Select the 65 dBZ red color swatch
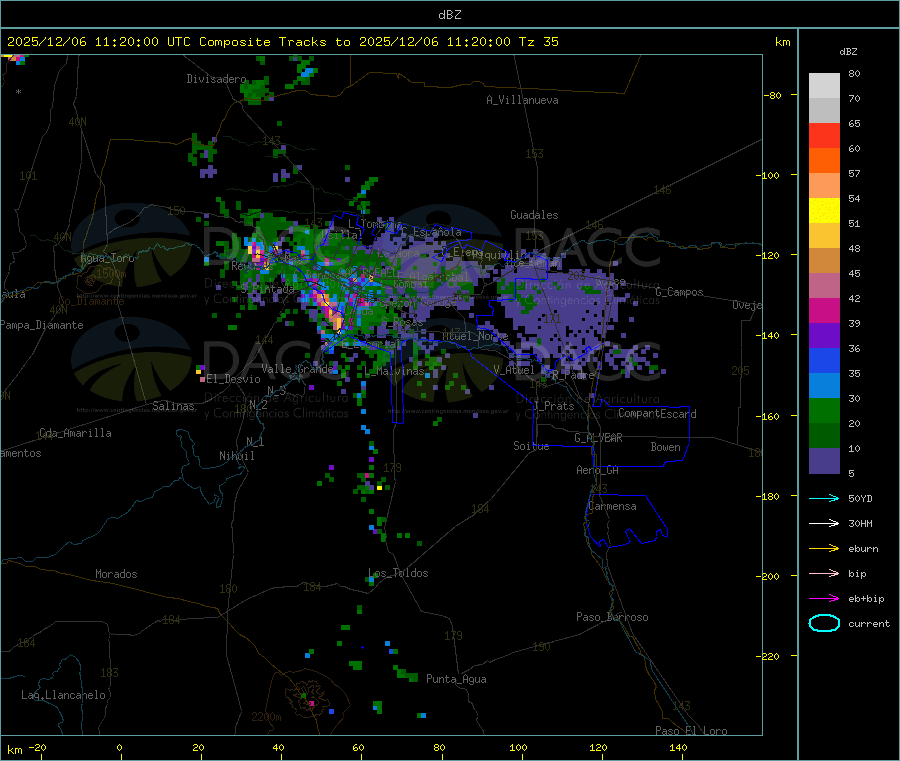Viewport: 900px width, 761px height. 824,135
